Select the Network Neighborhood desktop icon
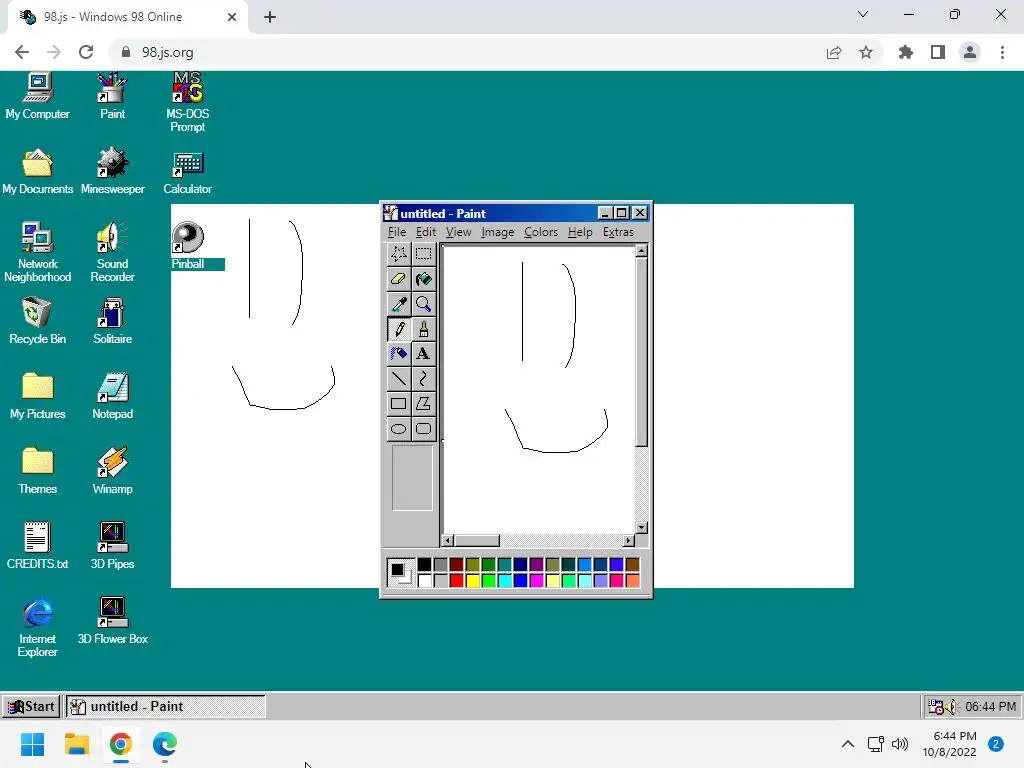Image resolution: width=1024 pixels, height=768 pixels. [x=37, y=252]
